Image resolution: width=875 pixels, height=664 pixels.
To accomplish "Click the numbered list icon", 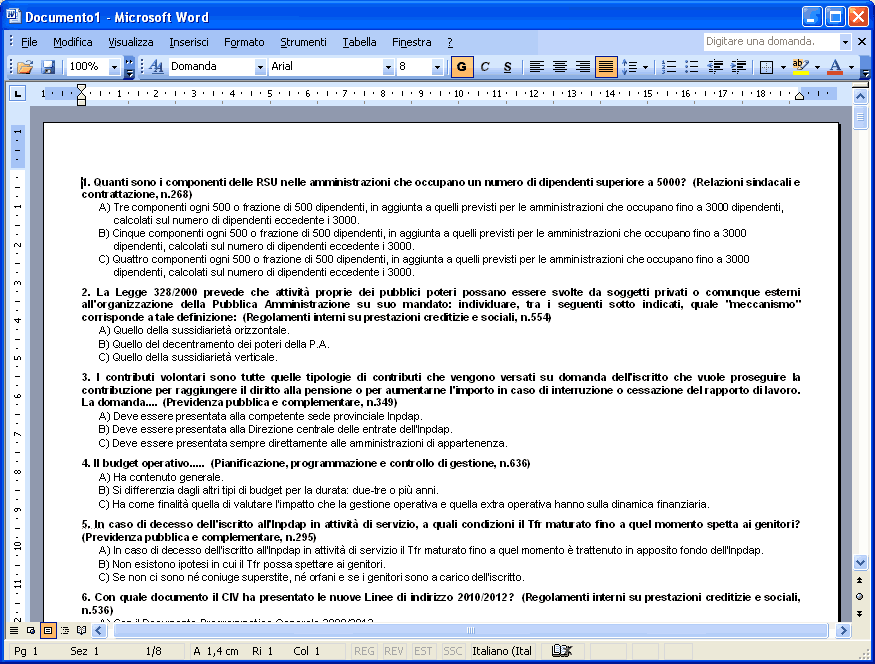I will tap(669, 67).
